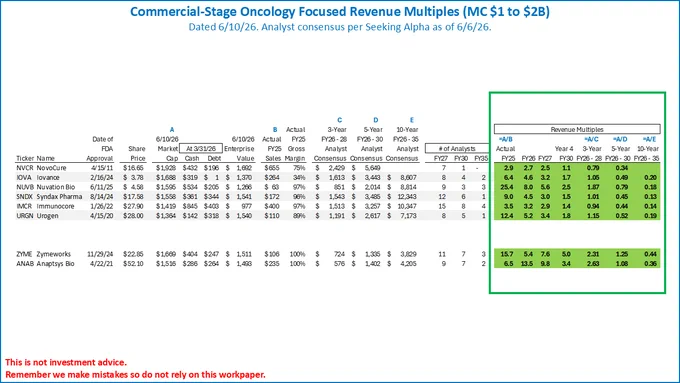Select the ANAB ticker cell

click(x=24, y=263)
